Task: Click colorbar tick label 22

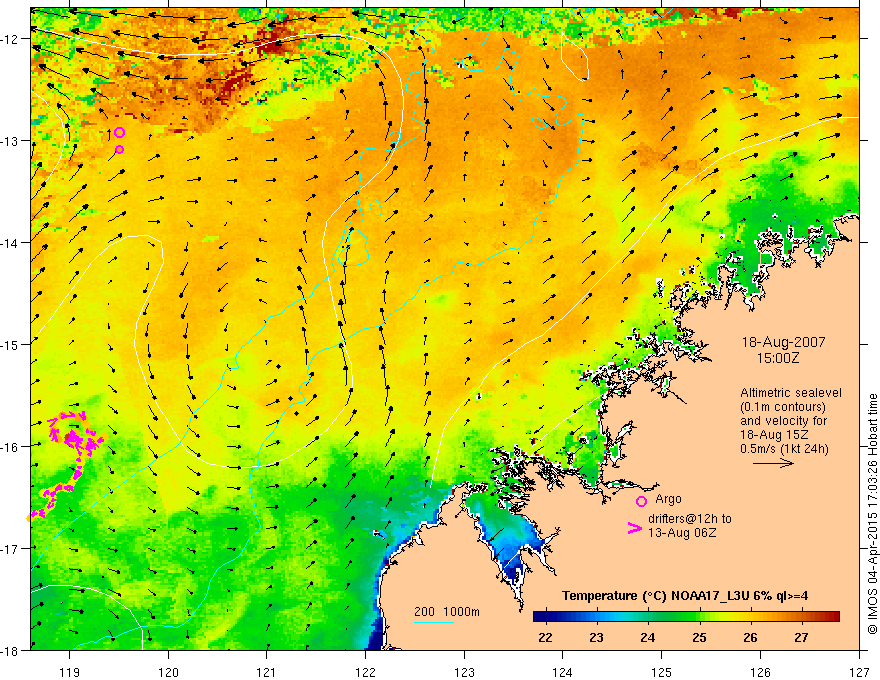Action: click(545, 637)
